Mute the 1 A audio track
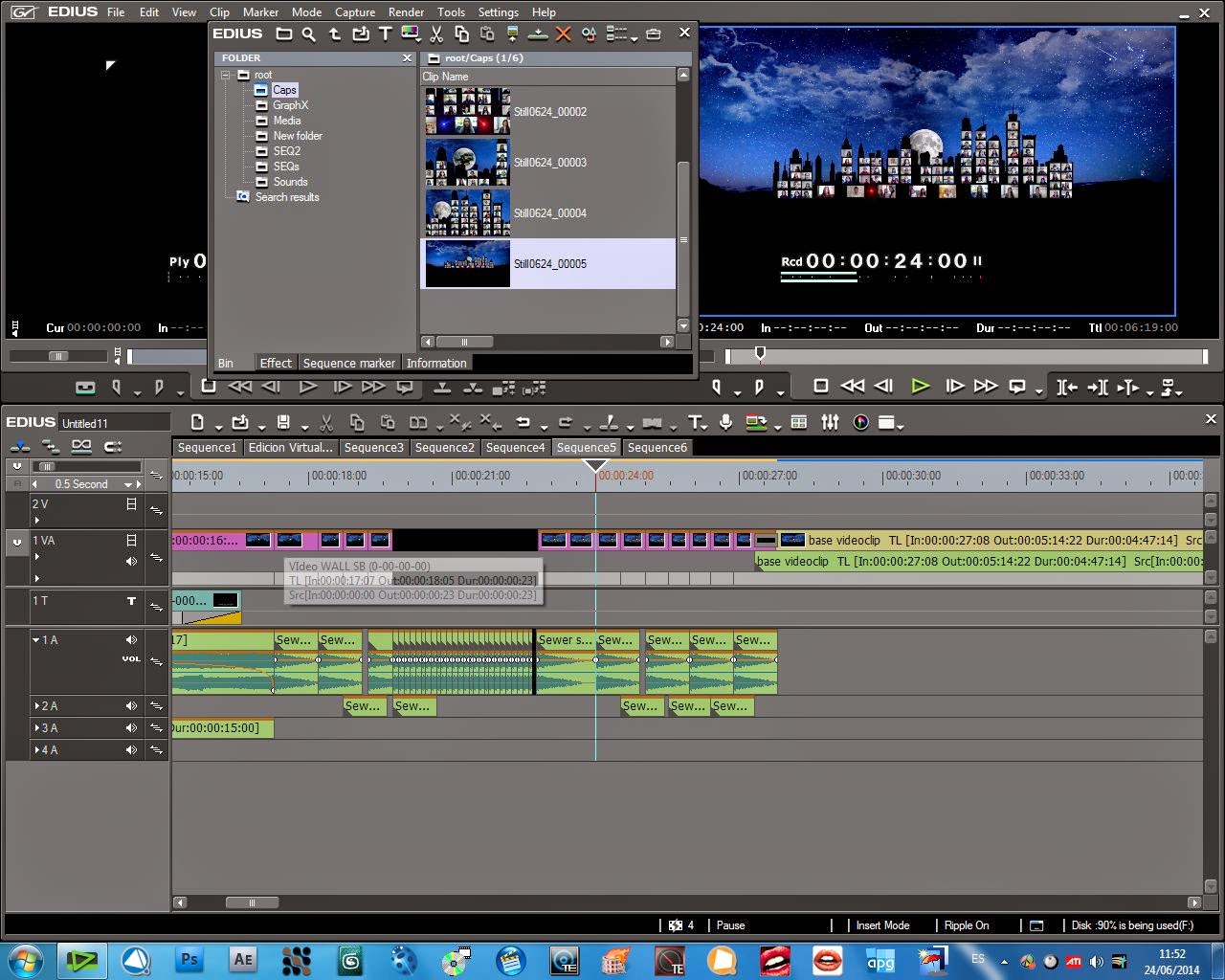This screenshot has height=980, width=1225. click(x=131, y=639)
